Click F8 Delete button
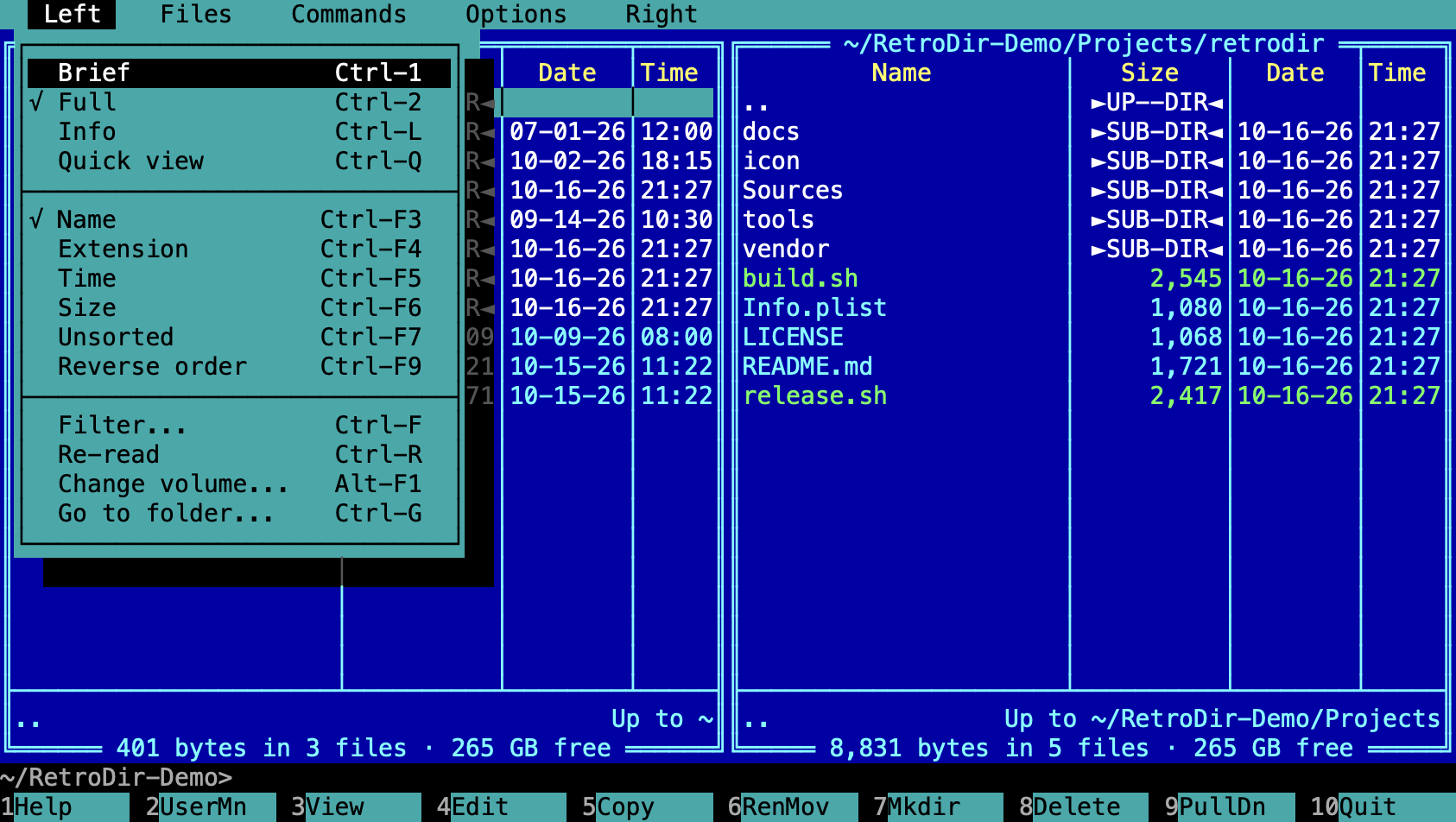Screen dimensions: 1456x822 [1084, 807]
